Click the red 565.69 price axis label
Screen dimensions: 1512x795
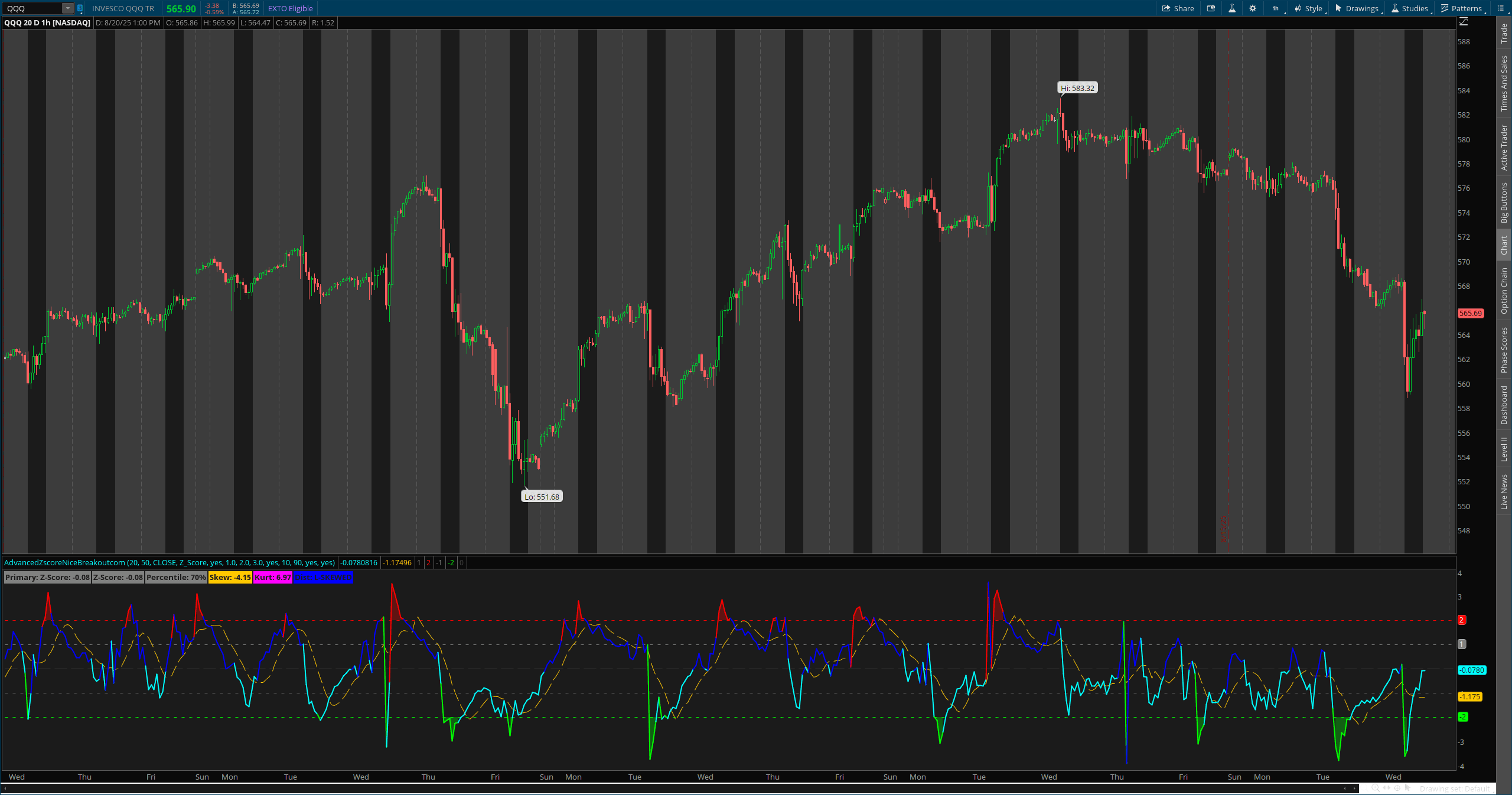coord(1470,314)
